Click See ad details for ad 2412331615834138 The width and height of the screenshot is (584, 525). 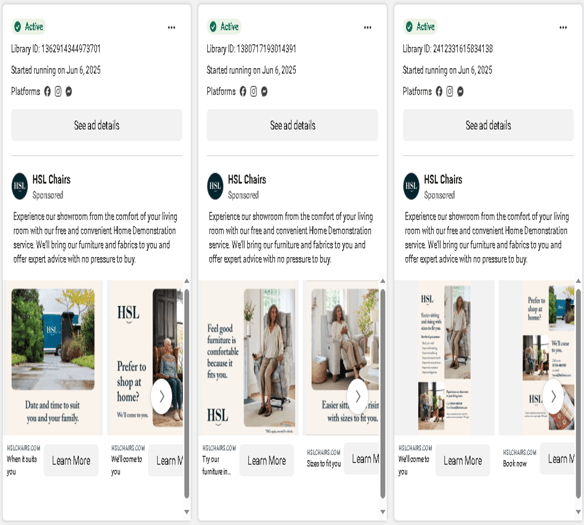[x=488, y=125]
